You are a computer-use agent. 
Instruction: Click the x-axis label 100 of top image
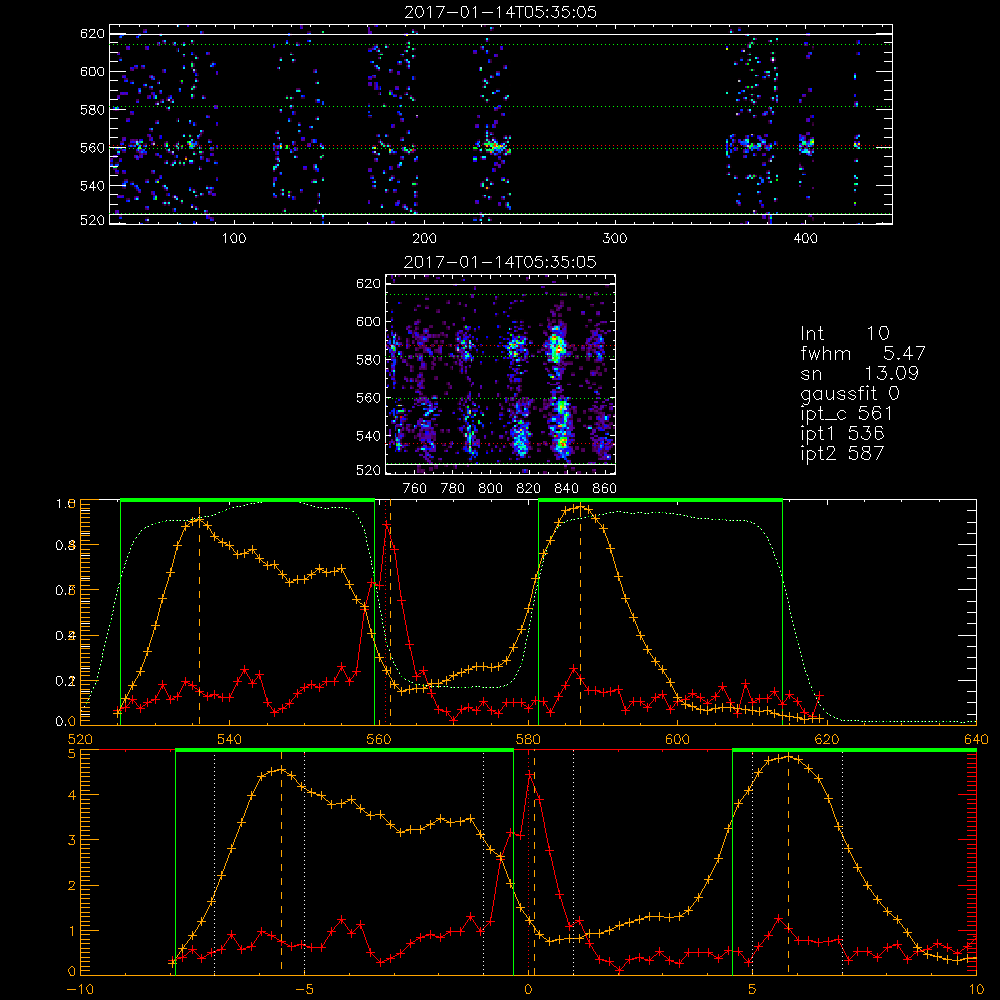(x=233, y=239)
